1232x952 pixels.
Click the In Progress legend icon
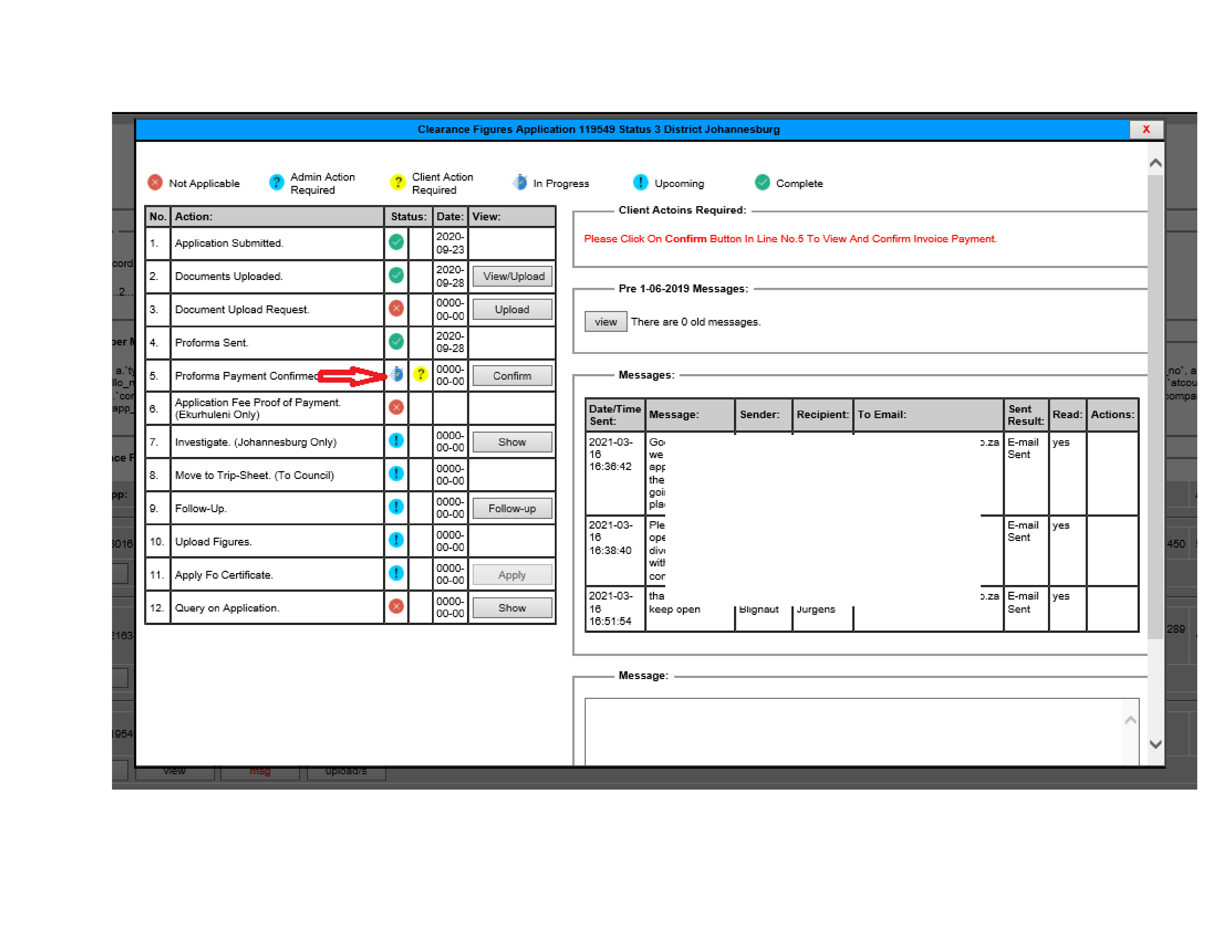coord(520,183)
